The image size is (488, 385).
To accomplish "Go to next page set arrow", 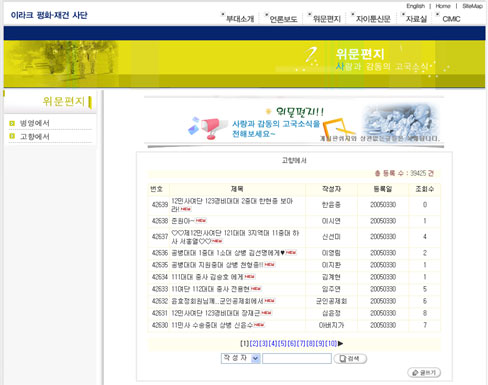I will pyautogui.click(x=340, y=343).
